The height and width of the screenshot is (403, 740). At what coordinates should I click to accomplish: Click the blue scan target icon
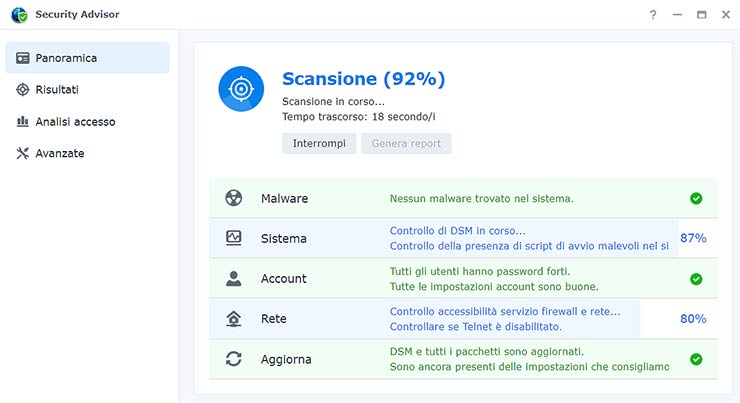click(241, 90)
